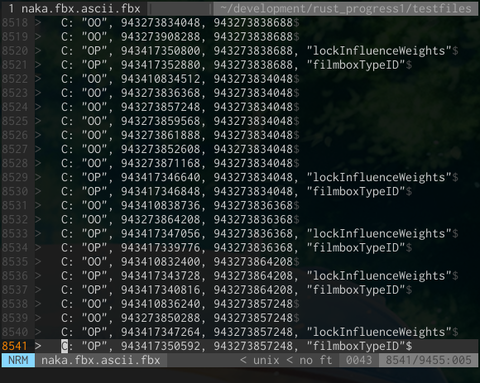Click "lockInfluenceWeights" on line 8540
Screen dimensions: 480x383
pos(379,332)
